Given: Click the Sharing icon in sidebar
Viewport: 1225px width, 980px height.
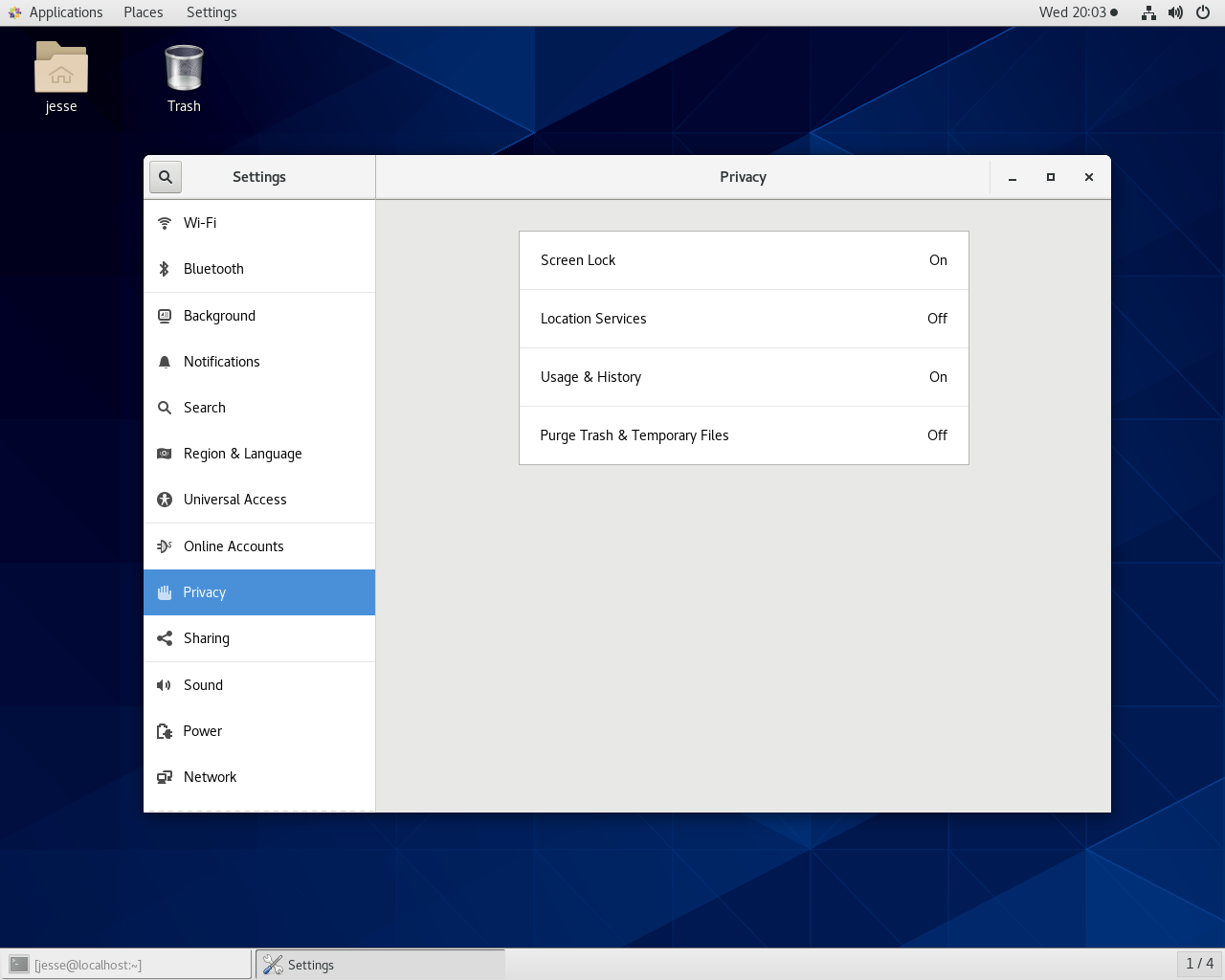Looking at the screenshot, I should pos(165,638).
